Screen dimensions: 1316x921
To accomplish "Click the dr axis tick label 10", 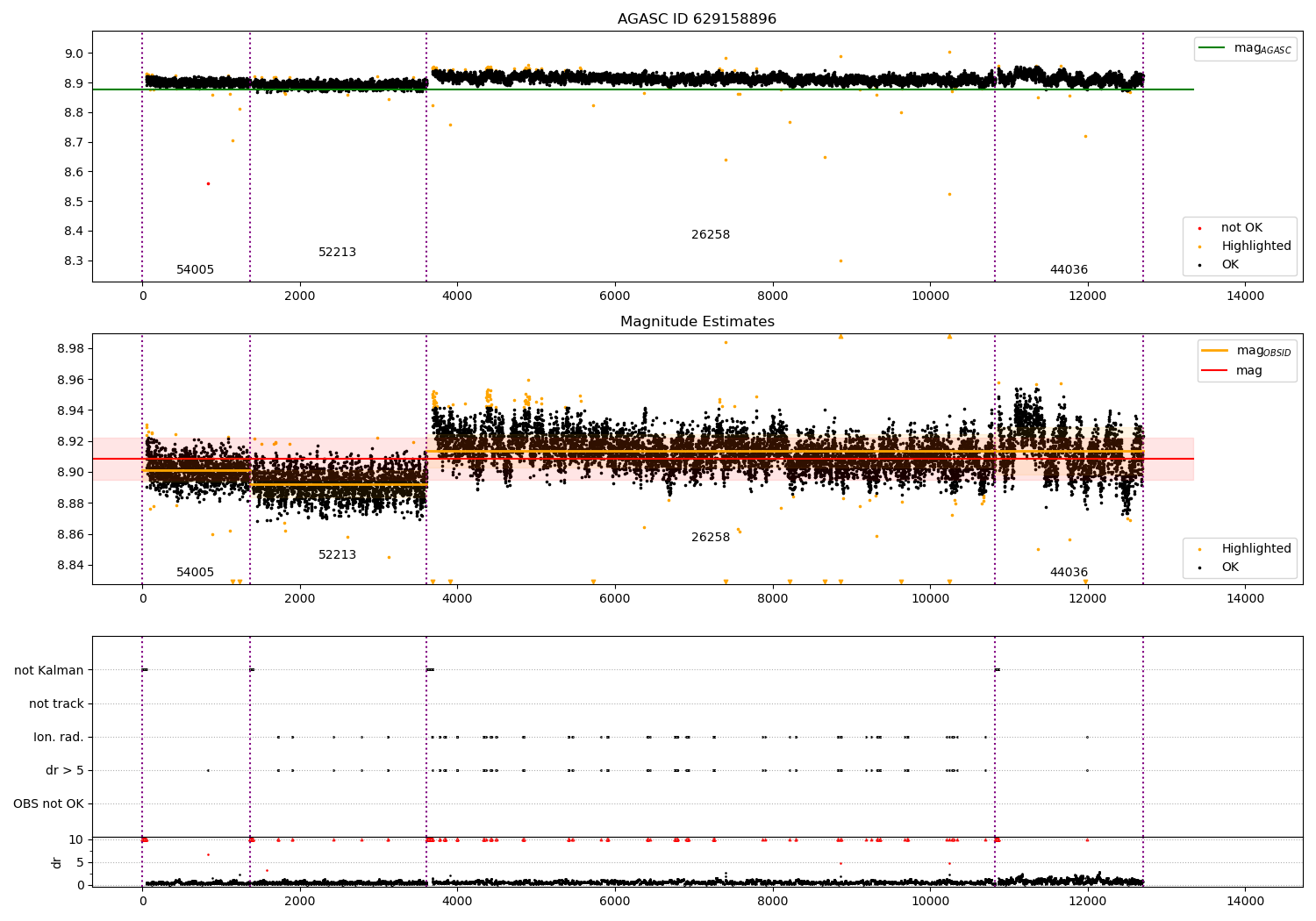I will tap(76, 839).
